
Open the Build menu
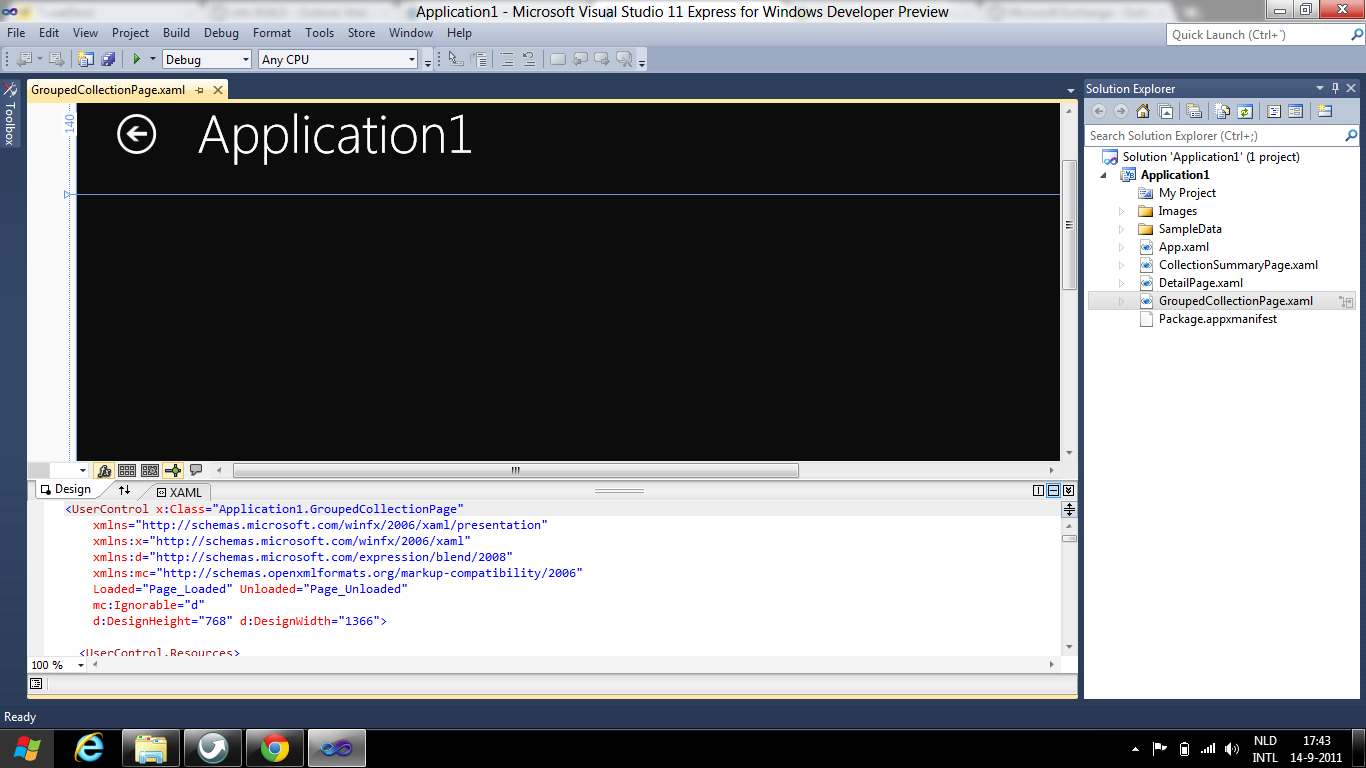tap(176, 33)
